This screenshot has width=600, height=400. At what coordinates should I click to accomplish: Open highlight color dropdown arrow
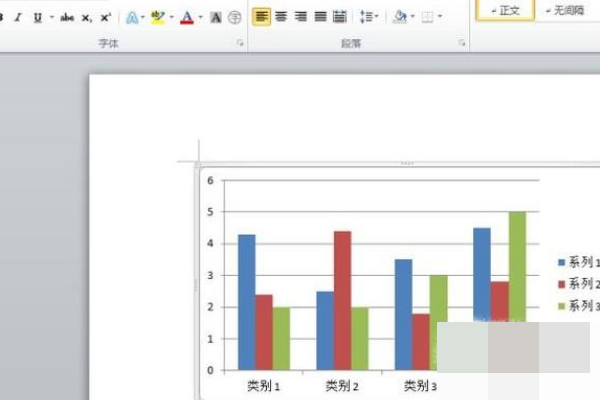(x=171, y=17)
